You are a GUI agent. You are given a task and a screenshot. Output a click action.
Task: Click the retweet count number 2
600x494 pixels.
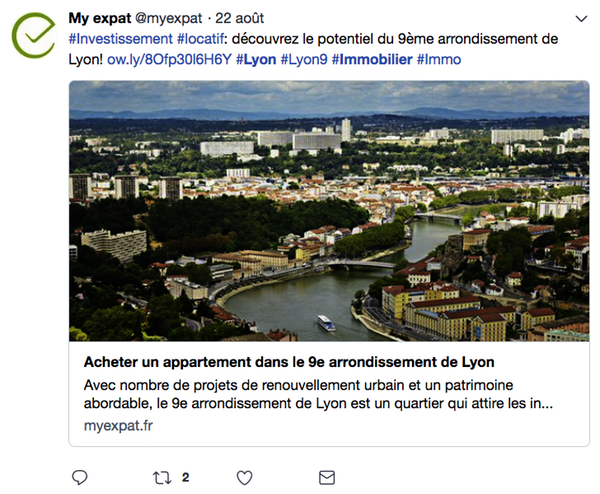pyautogui.click(x=186, y=476)
